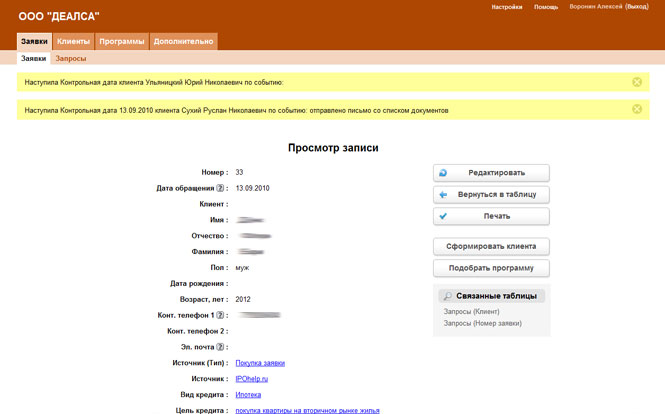Open related table Запросы (Клиент)
The width and height of the screenshot is (665, 414).
click(x=471, y=312)
